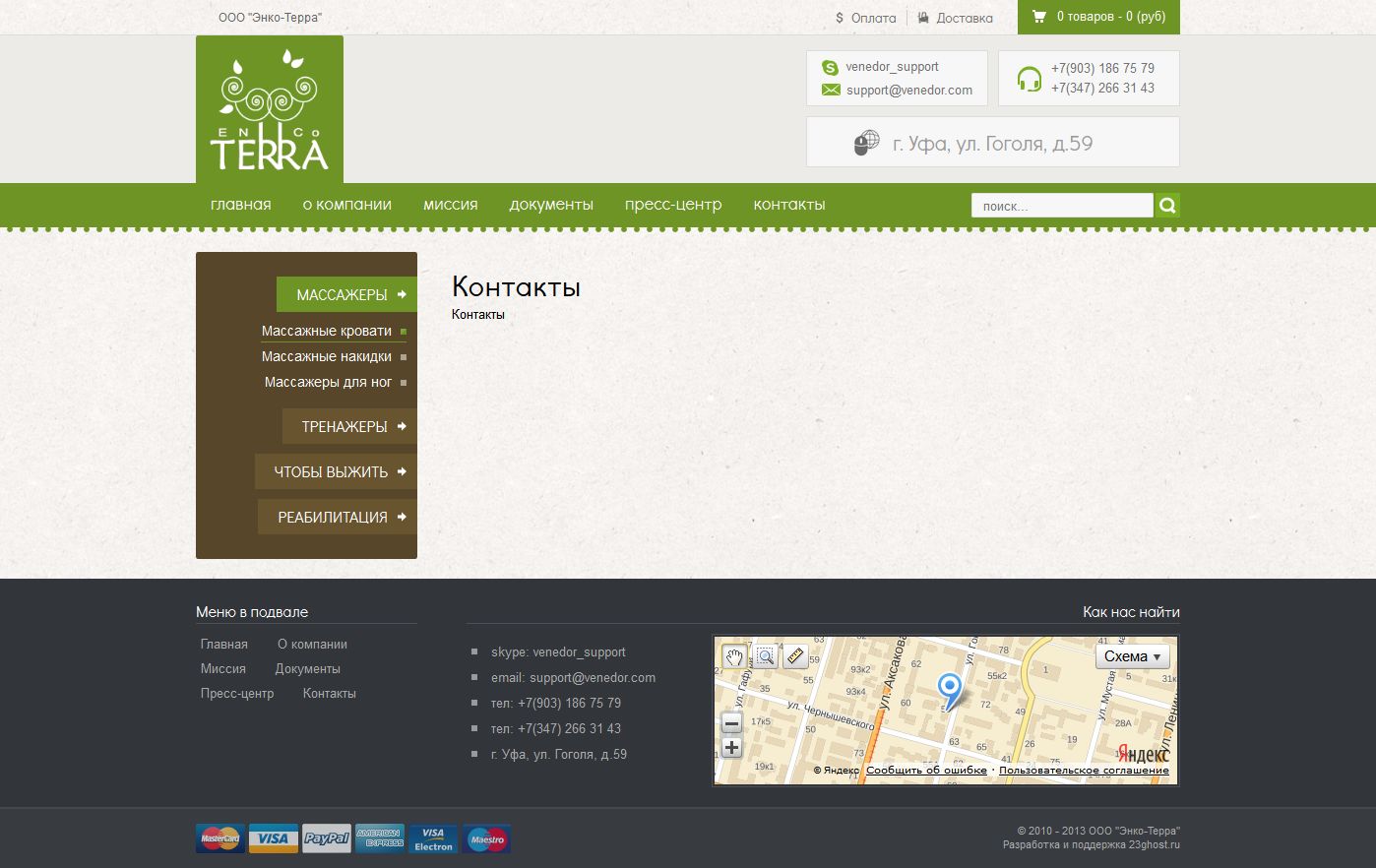Screen dimensions: 1376x868
Task: Click the PayPal payment icon
Action: [327, 838]
